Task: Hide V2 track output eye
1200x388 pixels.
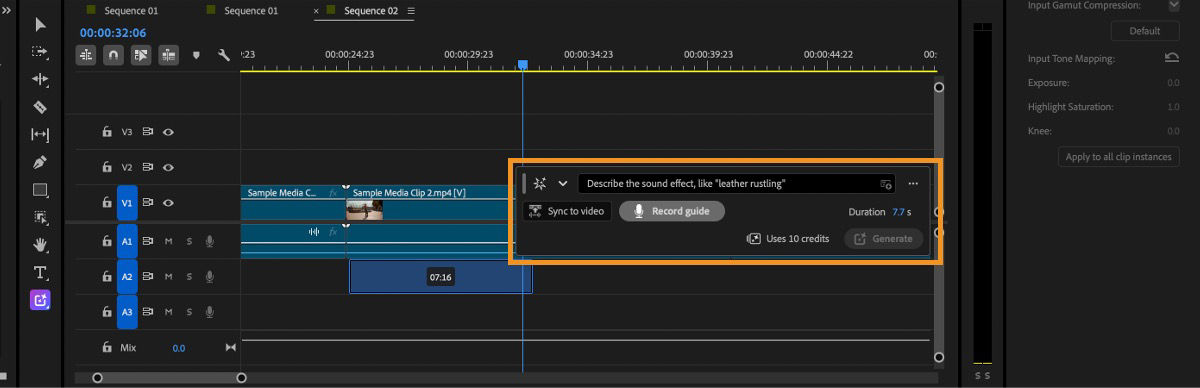Action: point(168,167)
